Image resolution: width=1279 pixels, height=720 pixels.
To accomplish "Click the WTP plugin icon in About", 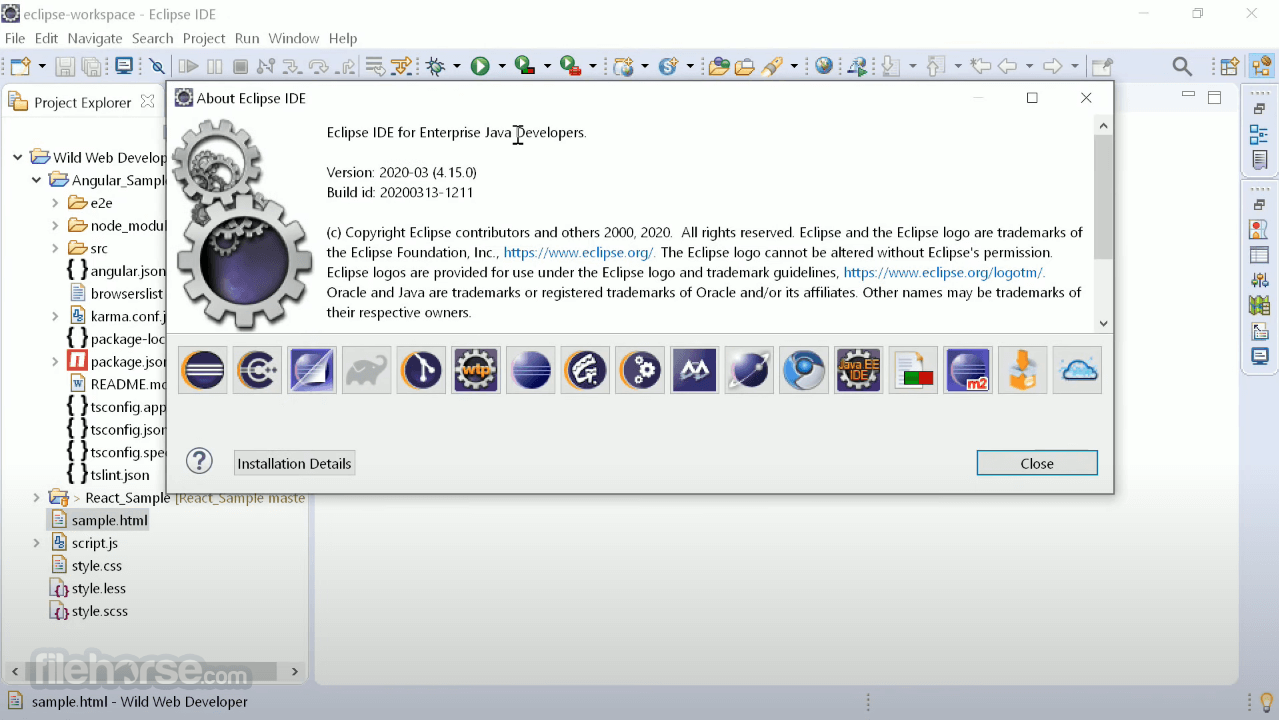I will (476, 370).
